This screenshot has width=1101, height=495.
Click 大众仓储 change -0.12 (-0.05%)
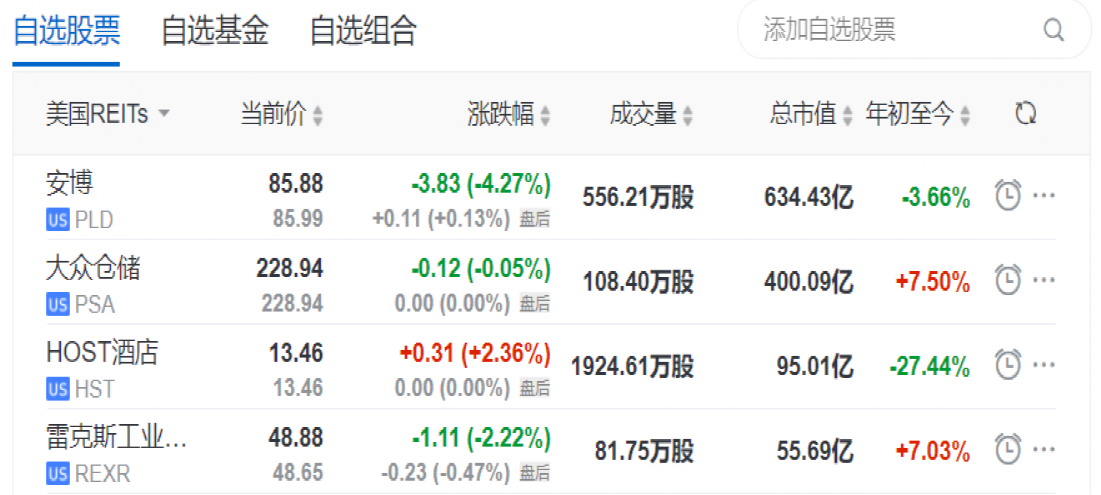(481, 268)
